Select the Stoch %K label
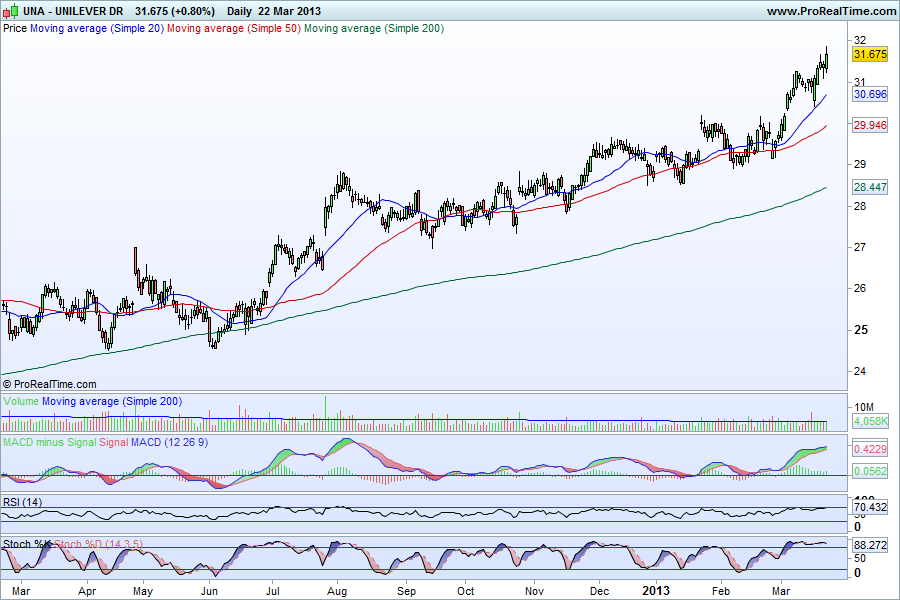 27,544
